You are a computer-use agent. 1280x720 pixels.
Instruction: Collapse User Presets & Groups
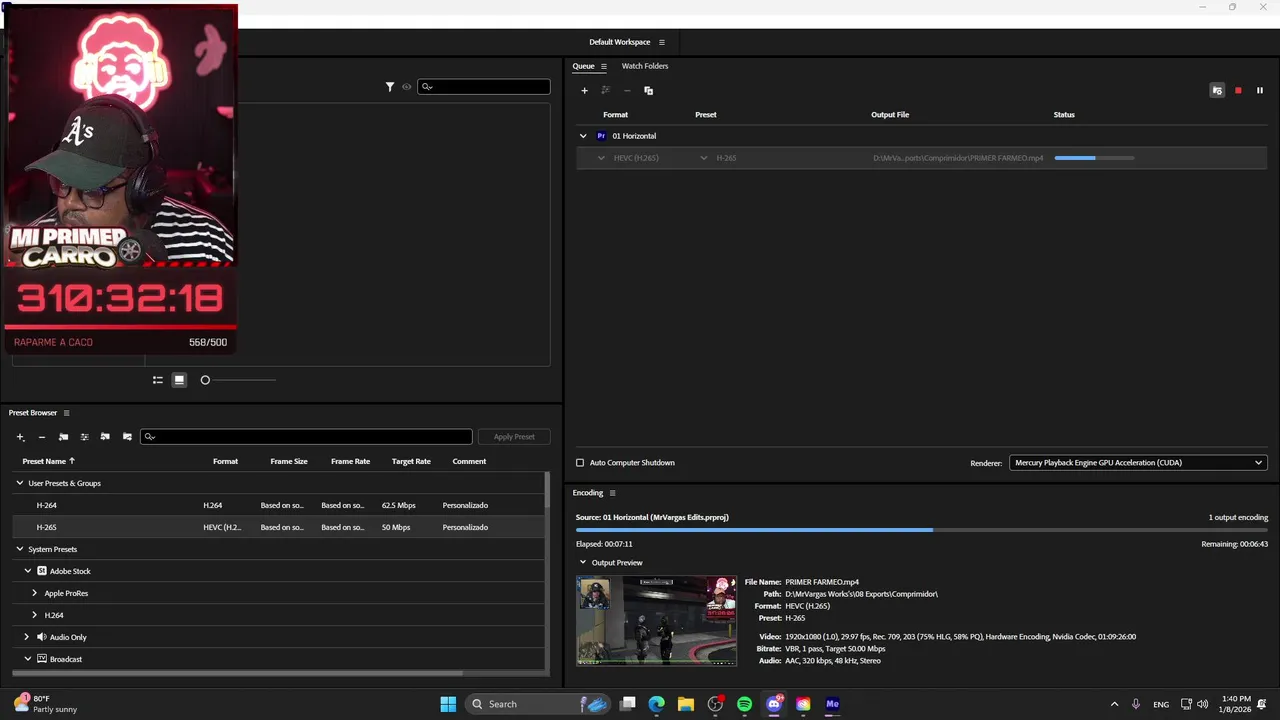pyautogui.click(x=19, y=483)
